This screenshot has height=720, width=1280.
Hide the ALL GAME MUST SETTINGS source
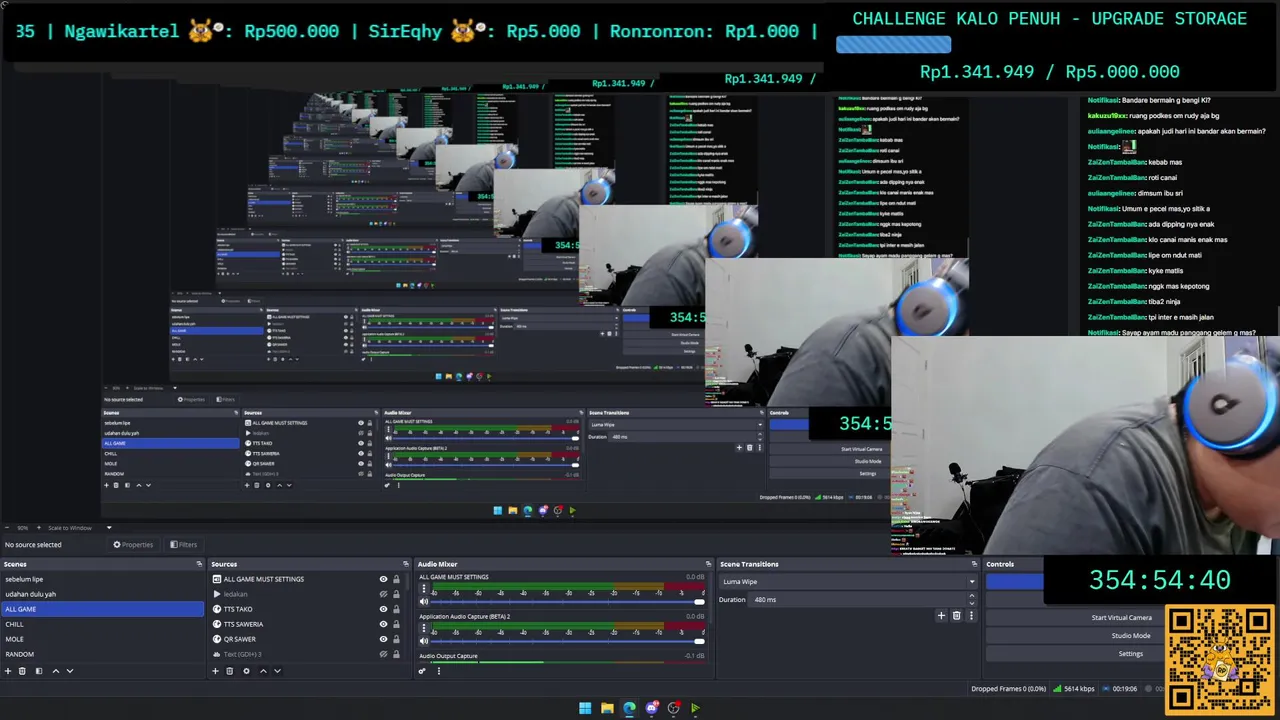(383, 579)
